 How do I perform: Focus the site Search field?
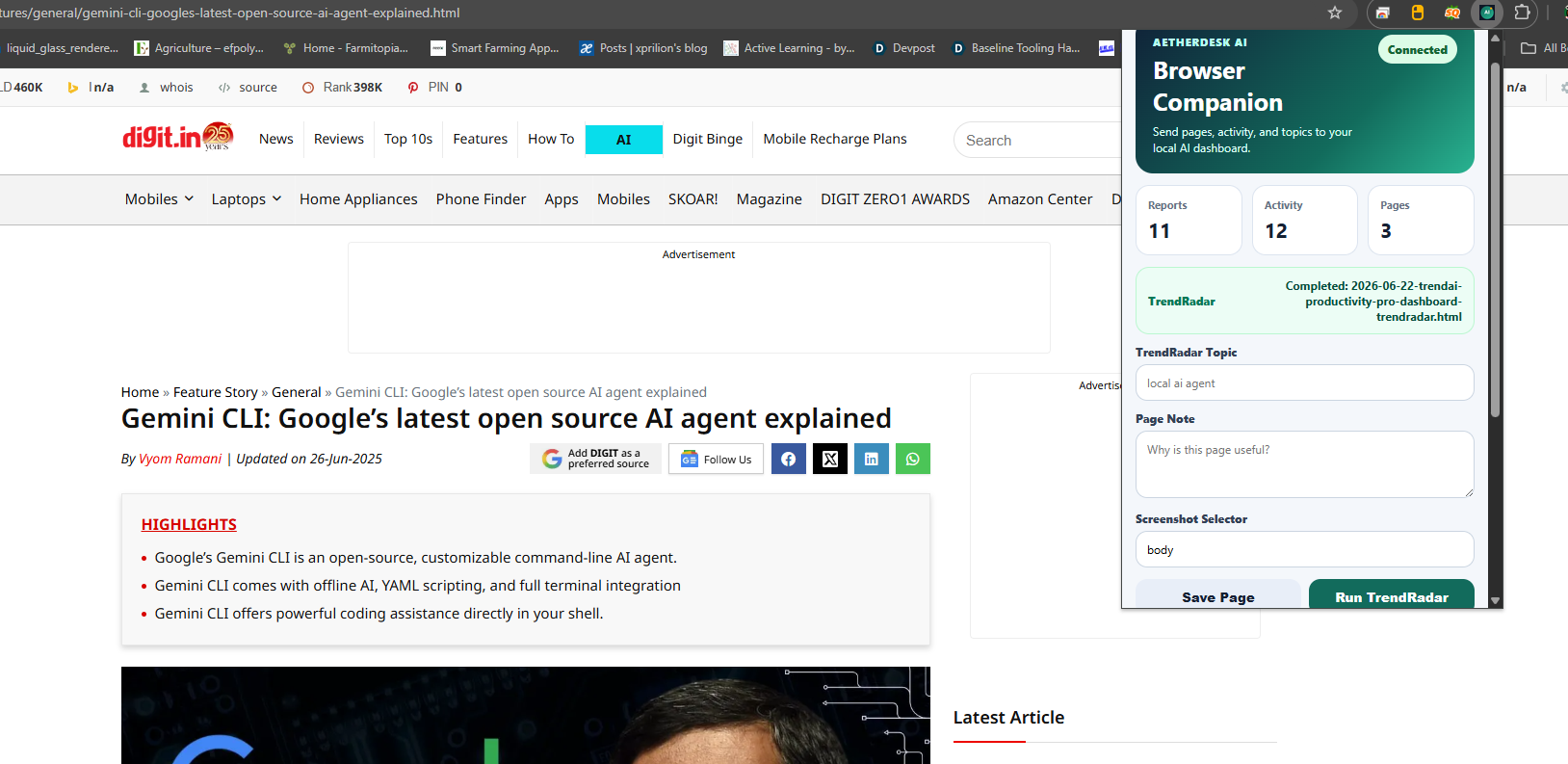1038,140
